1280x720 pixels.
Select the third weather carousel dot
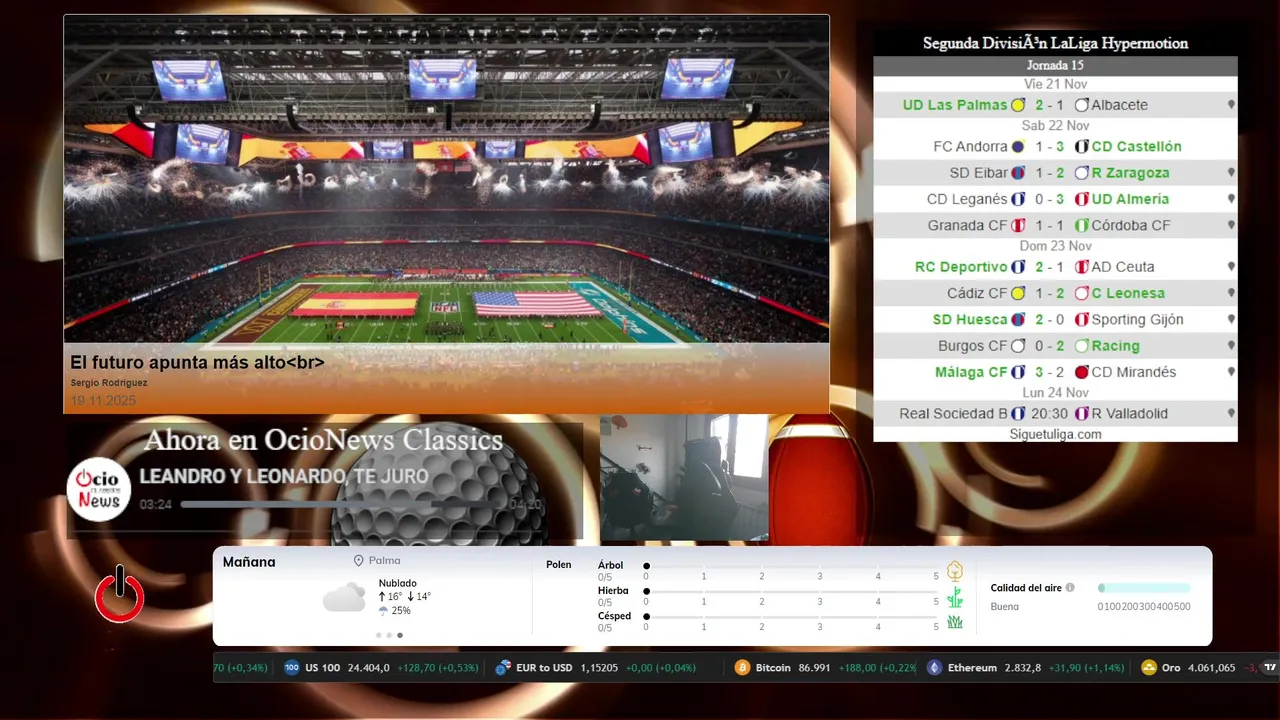tap(400, 635)
